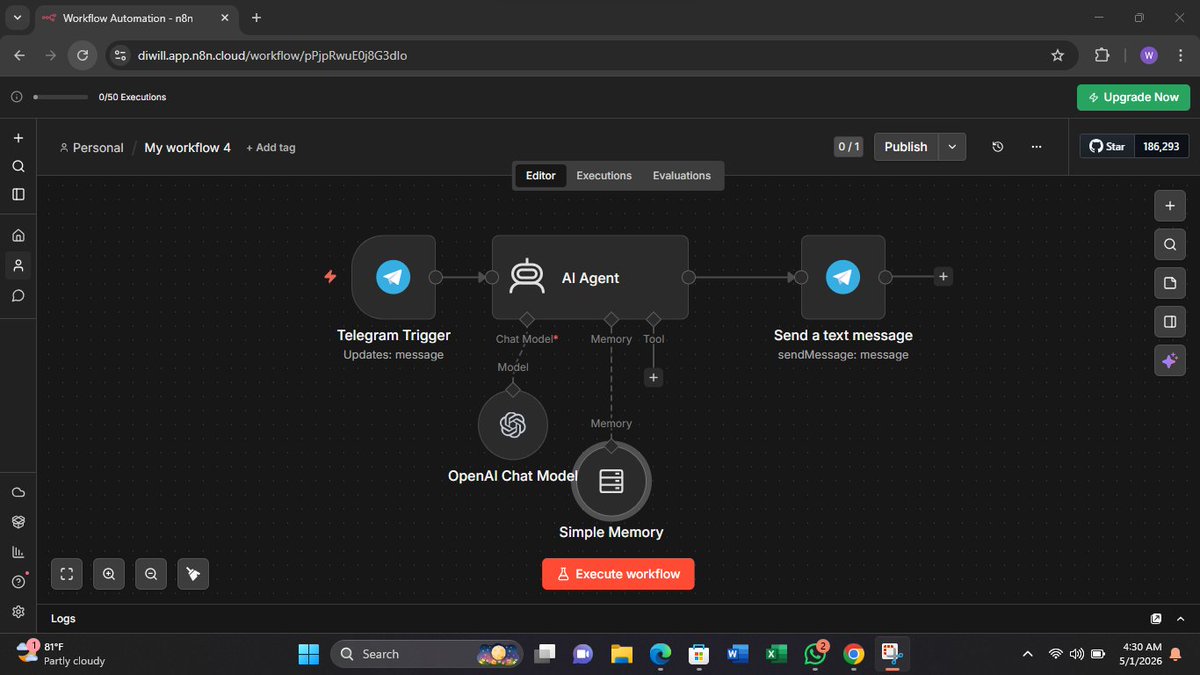1200x675 pixels.
Task: Open the browser tab list dropdown
Action: click(18, 18)
